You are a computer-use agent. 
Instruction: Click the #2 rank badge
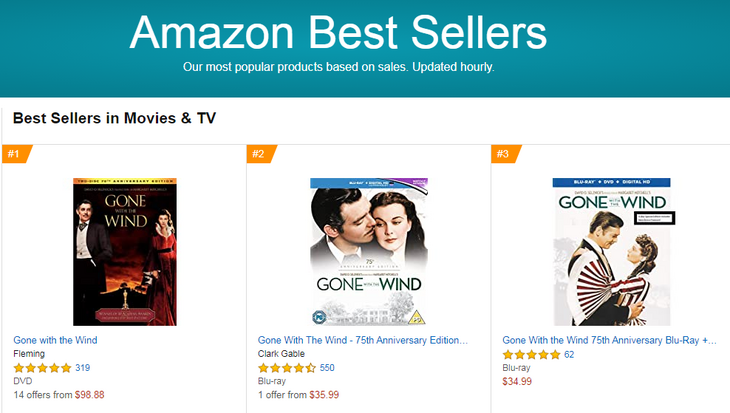(259, 154)
